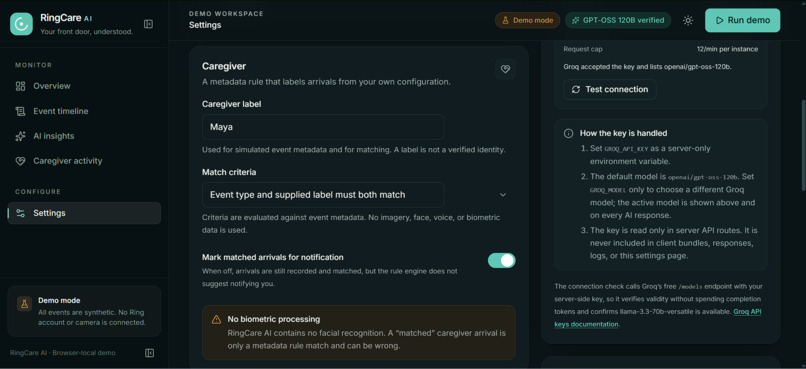Image resolution: width=806 pixels, height=369 pixels.
Task: Collapse sidebar using top panel icon
Action: pos(149,24)
